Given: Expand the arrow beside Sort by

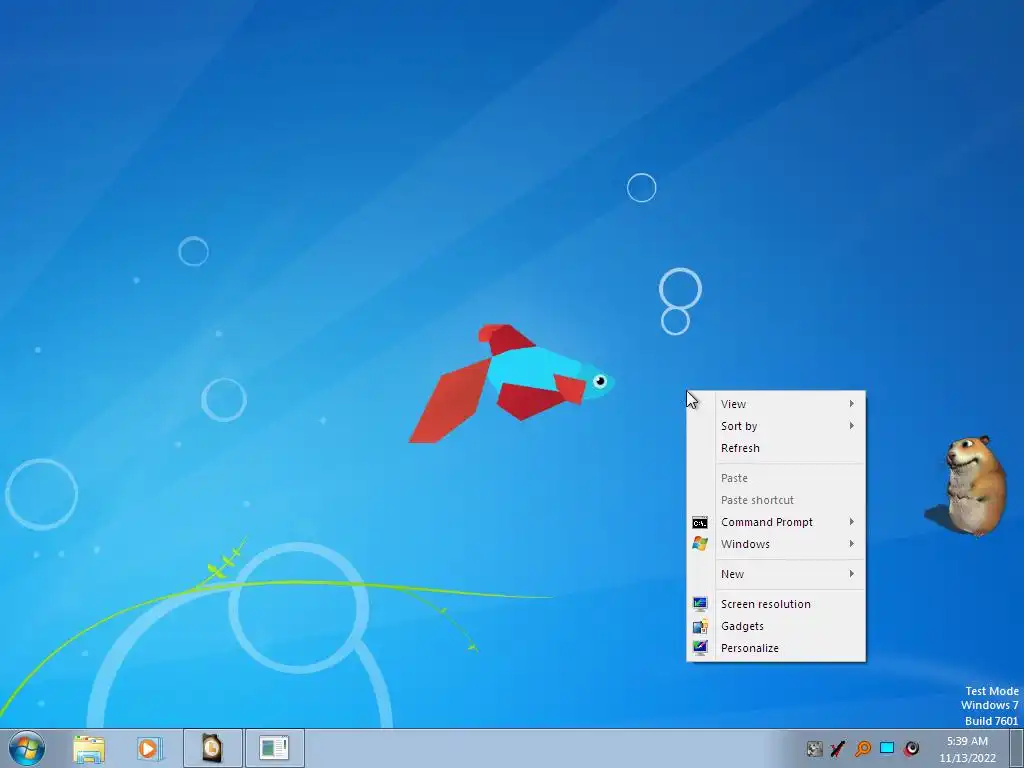Looking at the screenshot, I should click(x=852, y=426).
